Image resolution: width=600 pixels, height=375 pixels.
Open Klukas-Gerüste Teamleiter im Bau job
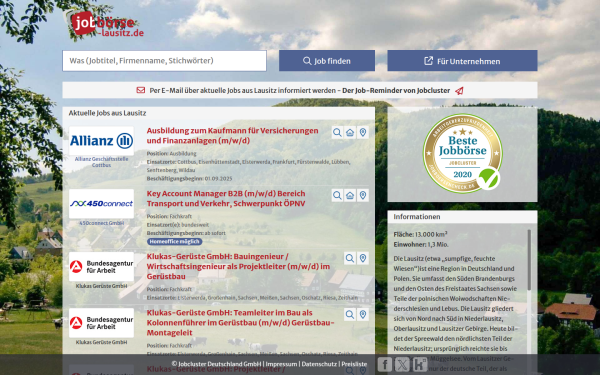(241, 323)
